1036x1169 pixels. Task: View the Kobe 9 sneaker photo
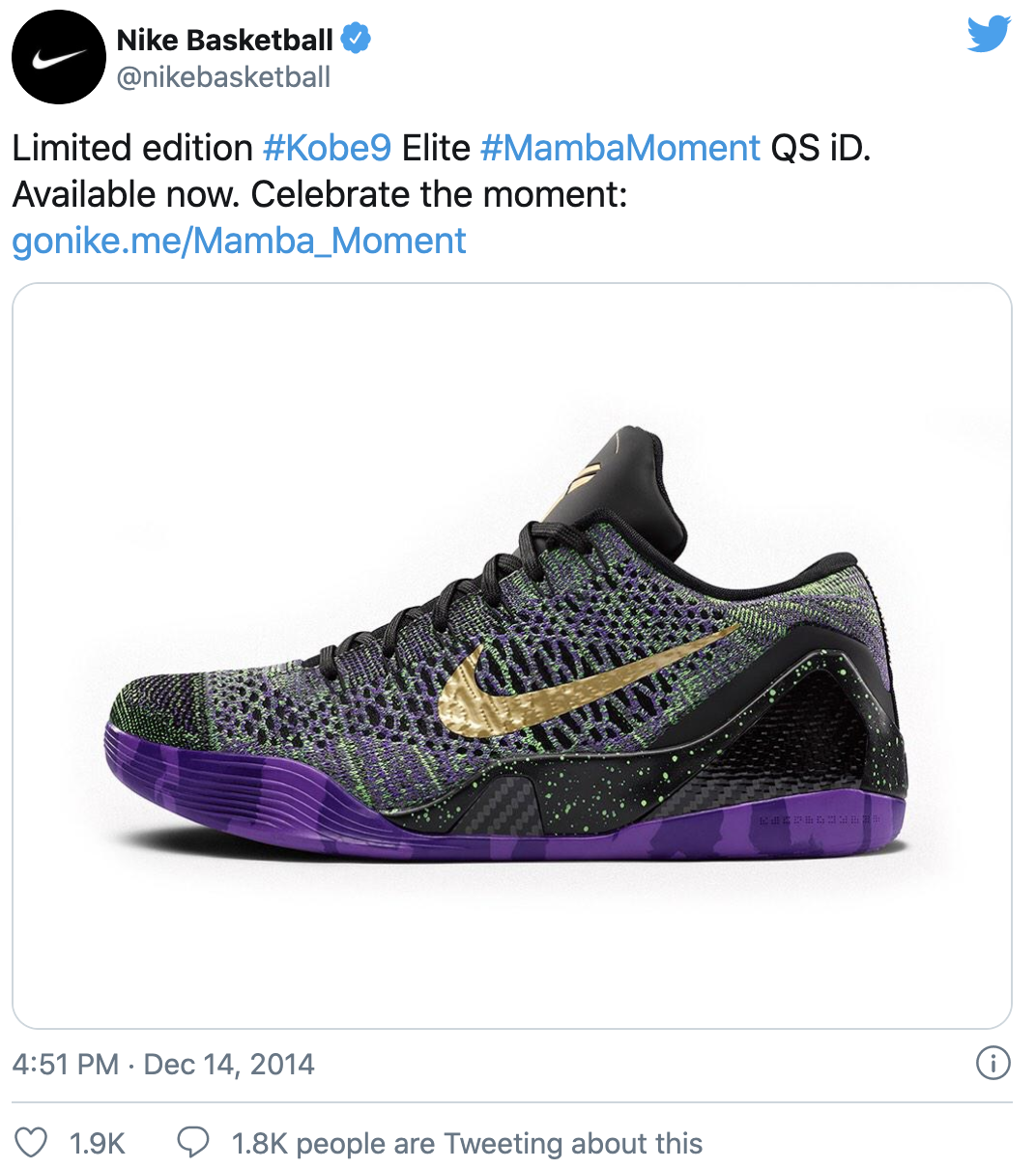click(512, 656)
